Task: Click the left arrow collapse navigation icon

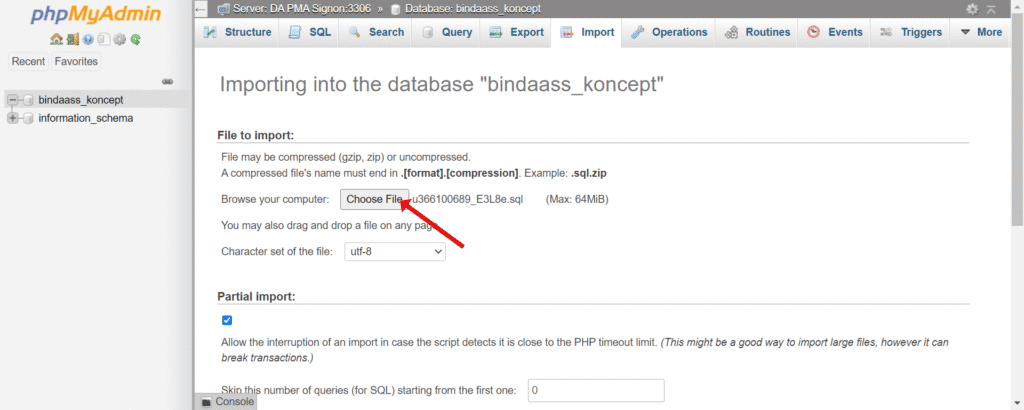Action: pyautogui.click(x=201, y=9)
